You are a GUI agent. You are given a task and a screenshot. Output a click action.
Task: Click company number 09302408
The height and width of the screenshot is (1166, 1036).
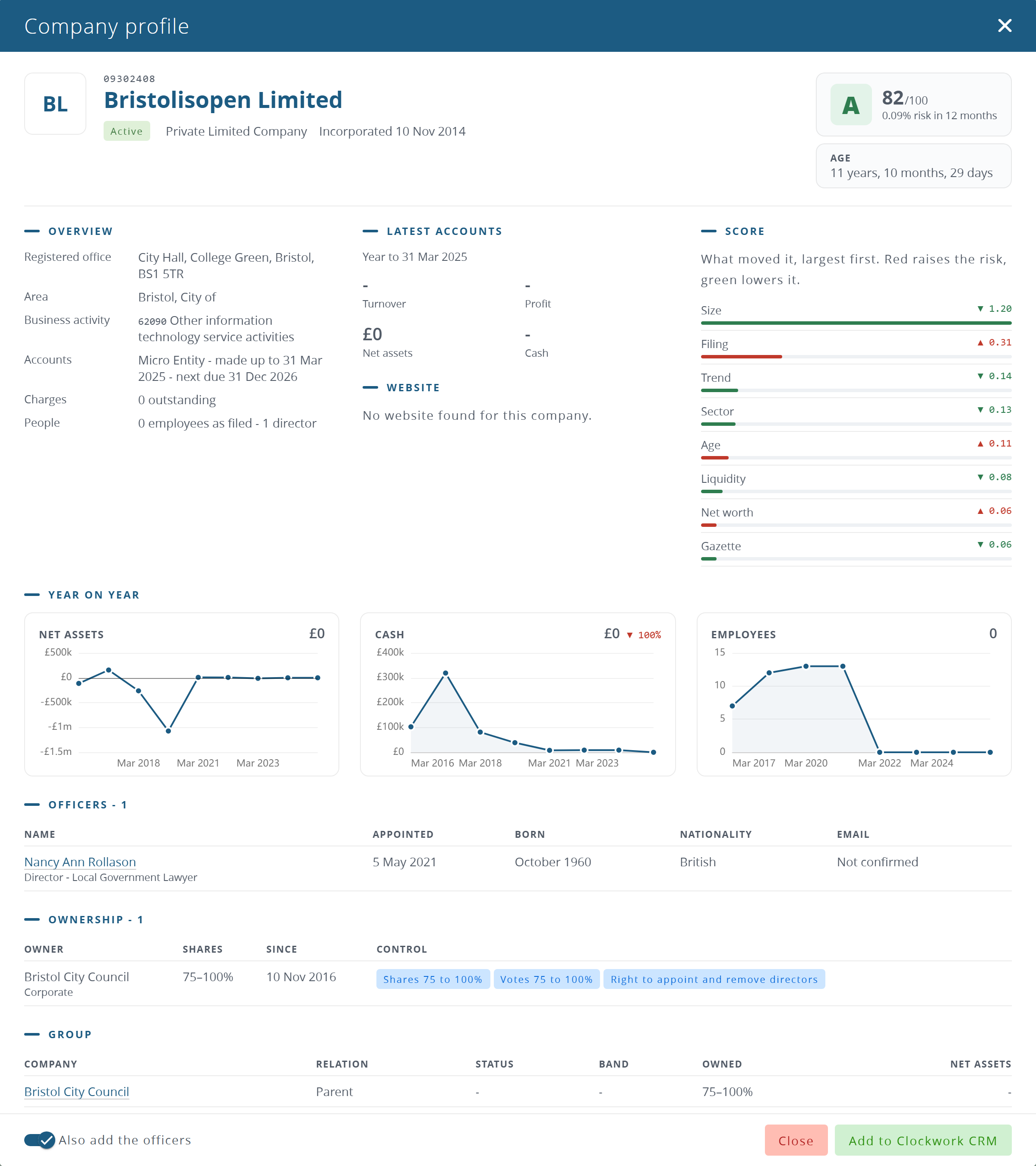click(129, 79)
